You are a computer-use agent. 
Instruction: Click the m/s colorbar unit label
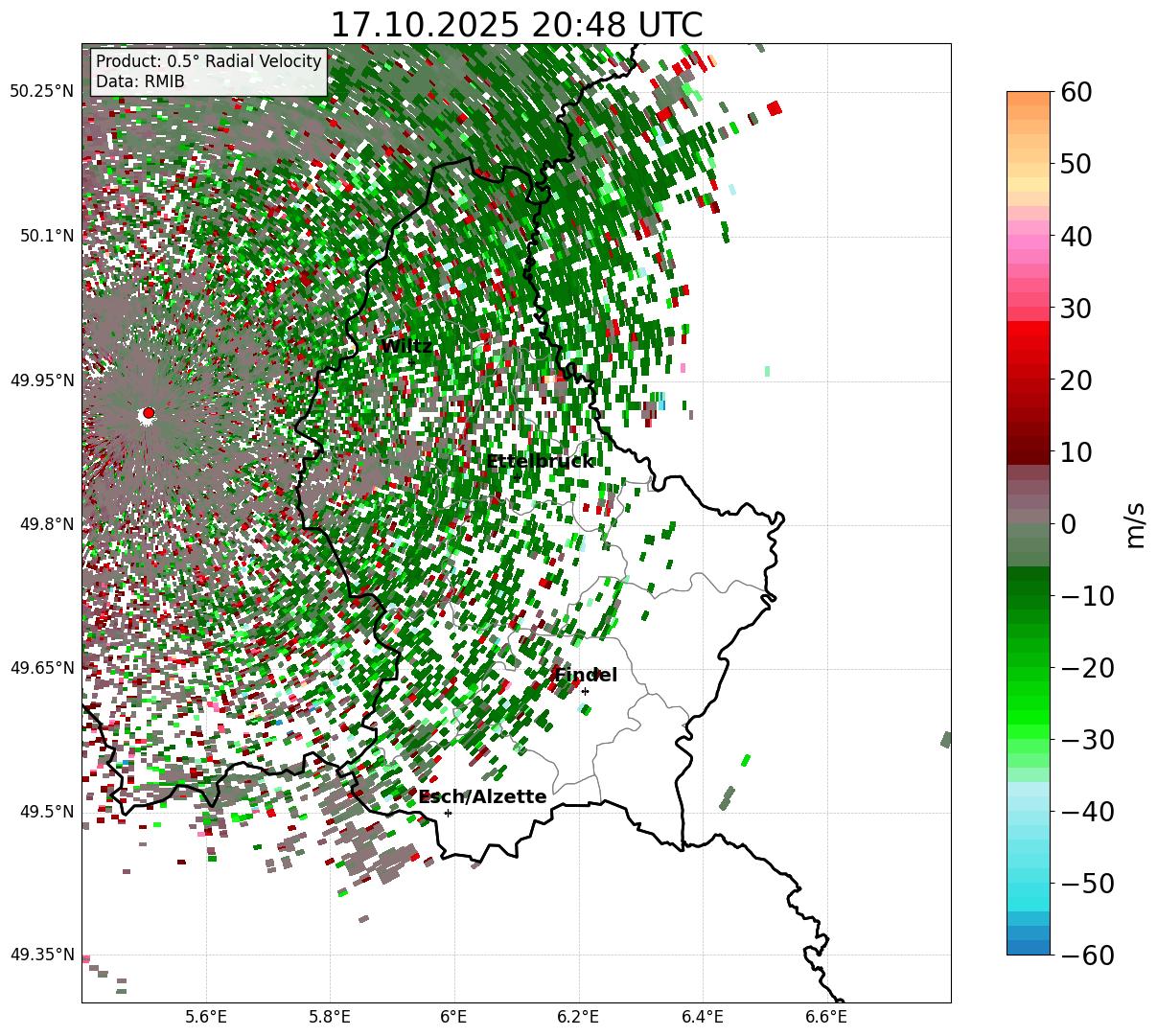click(x=1136, y=523)
